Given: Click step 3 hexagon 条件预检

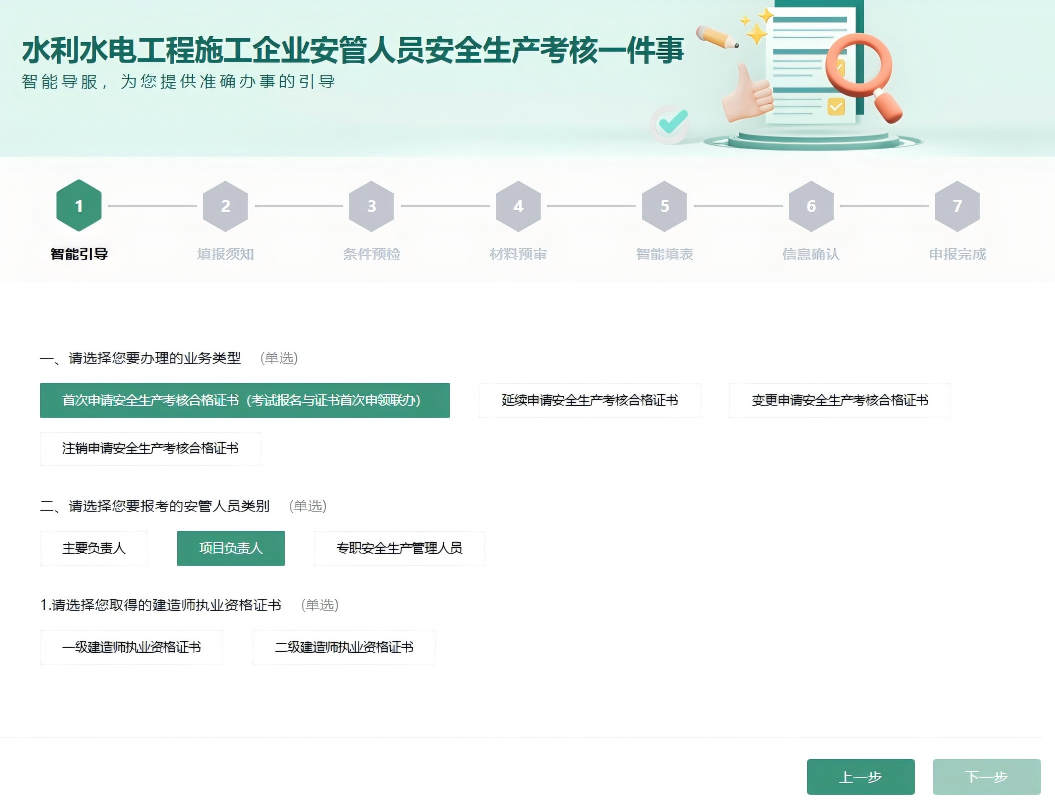Looking at the screenshot, I should (372, 206).
